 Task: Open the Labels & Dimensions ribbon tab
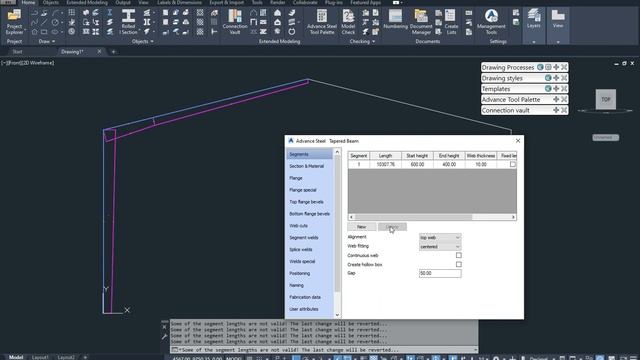(x=179, y=2)
